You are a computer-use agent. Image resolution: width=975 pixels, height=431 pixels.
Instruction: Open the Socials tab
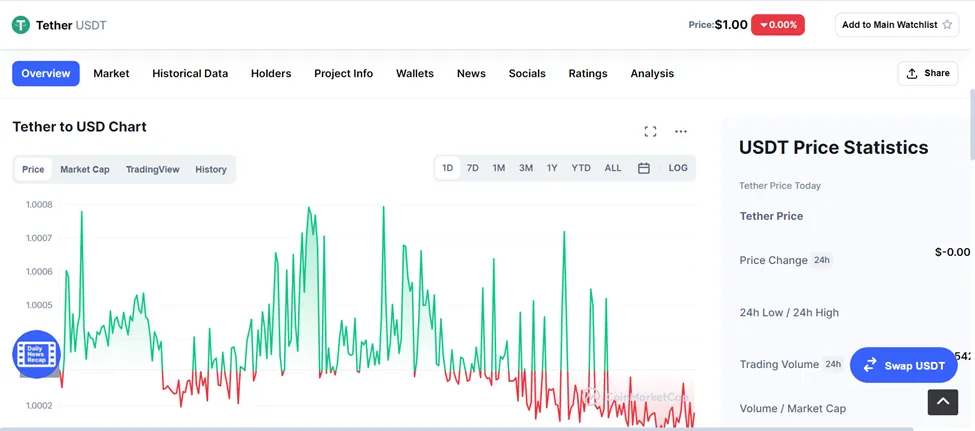527,73
